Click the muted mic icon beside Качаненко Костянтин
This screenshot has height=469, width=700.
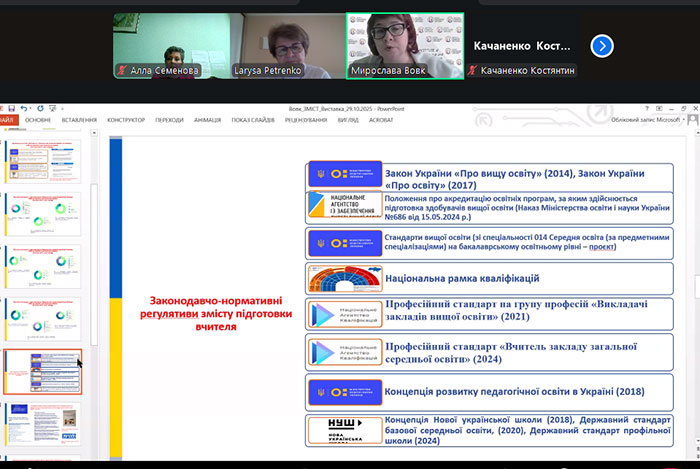tap(471, 71)
